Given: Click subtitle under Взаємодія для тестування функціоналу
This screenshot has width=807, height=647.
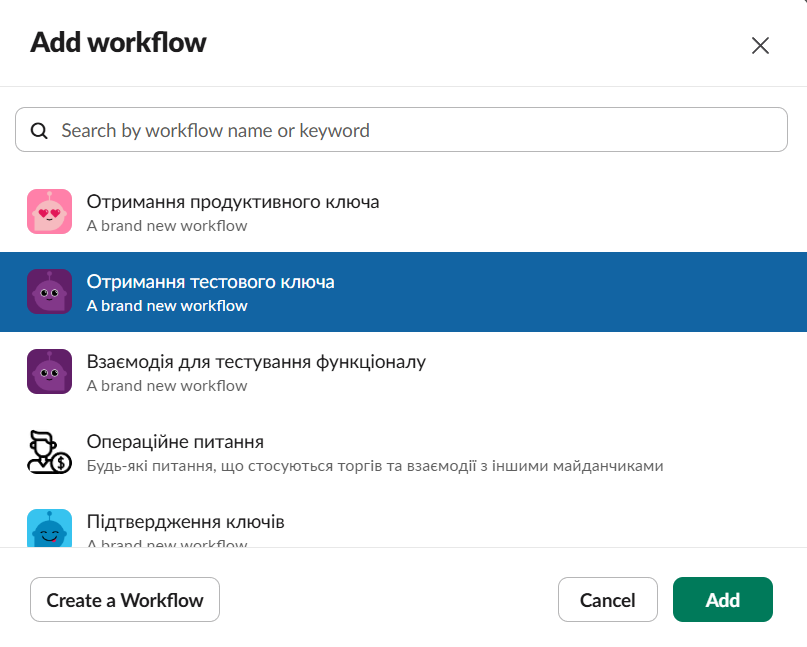Looking at the screenshot, I should click(x=167, y=386).
